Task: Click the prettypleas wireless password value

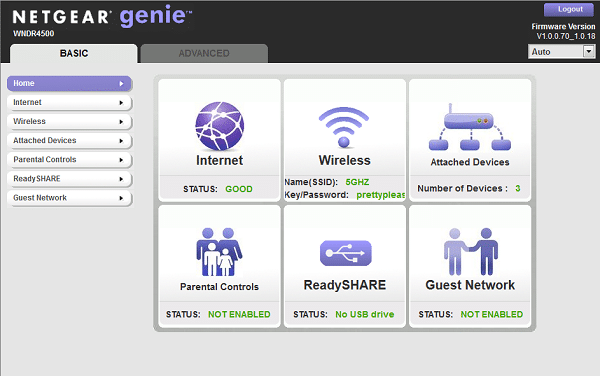Action: [380, 195]
